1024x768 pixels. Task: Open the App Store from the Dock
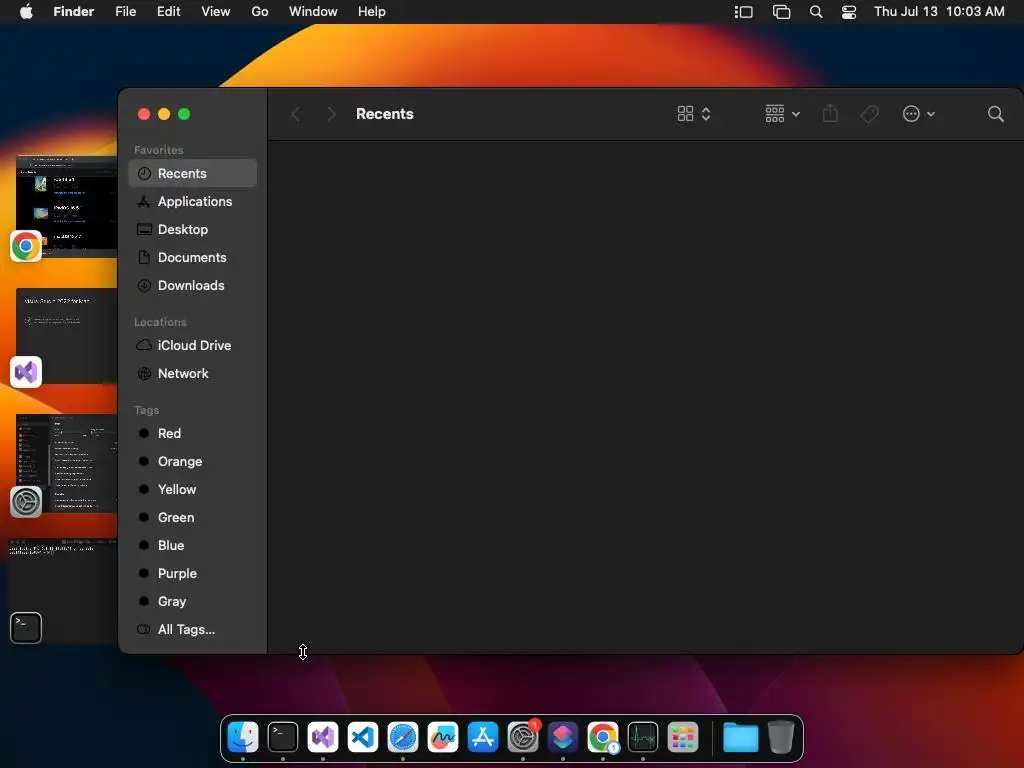pos(483,737)
